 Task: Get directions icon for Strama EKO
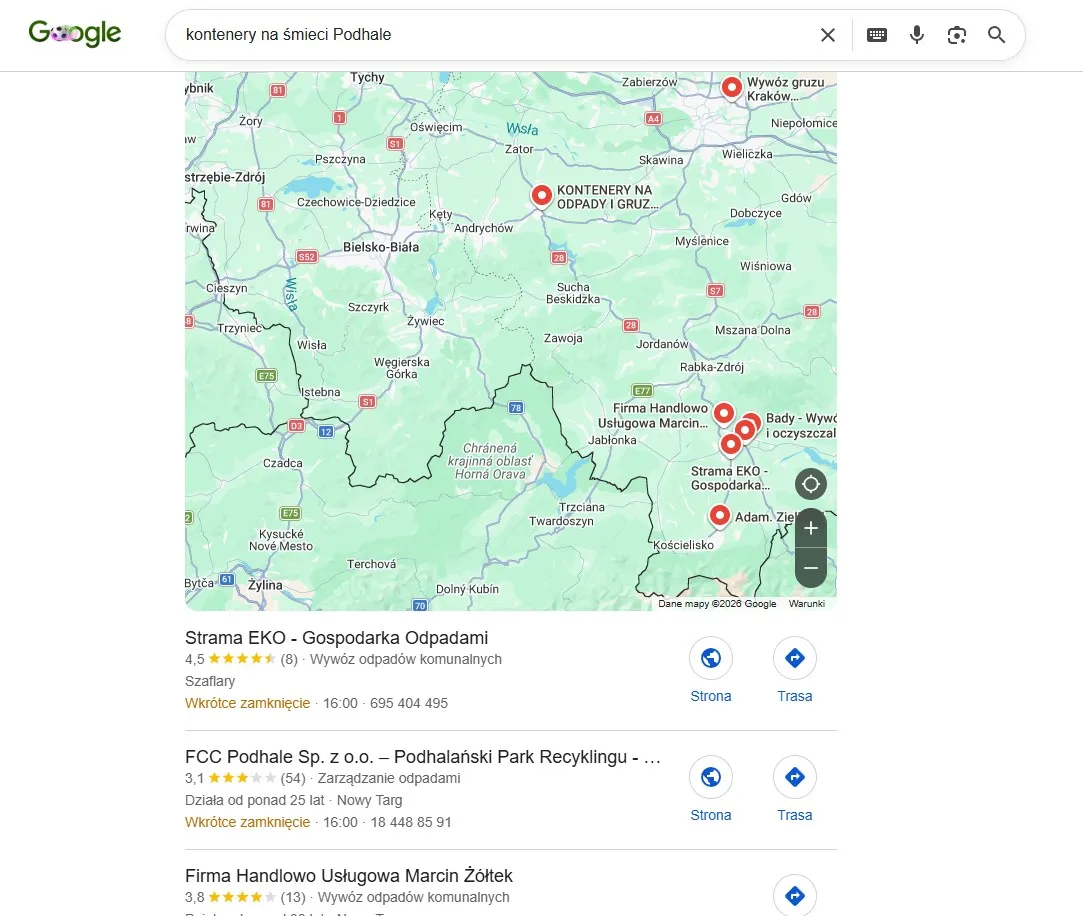click(x=794, y=658)
